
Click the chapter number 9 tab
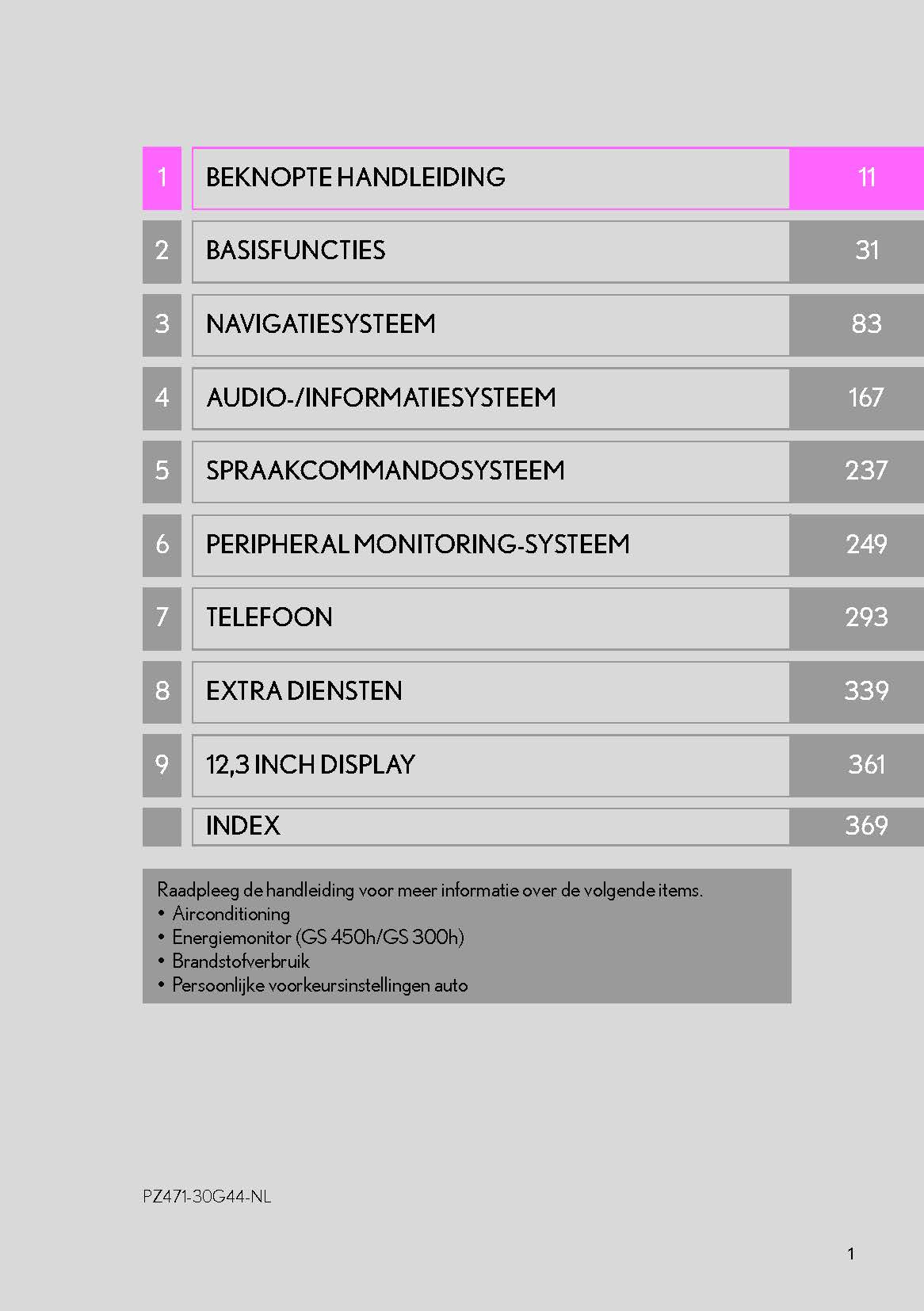[162, 766]
